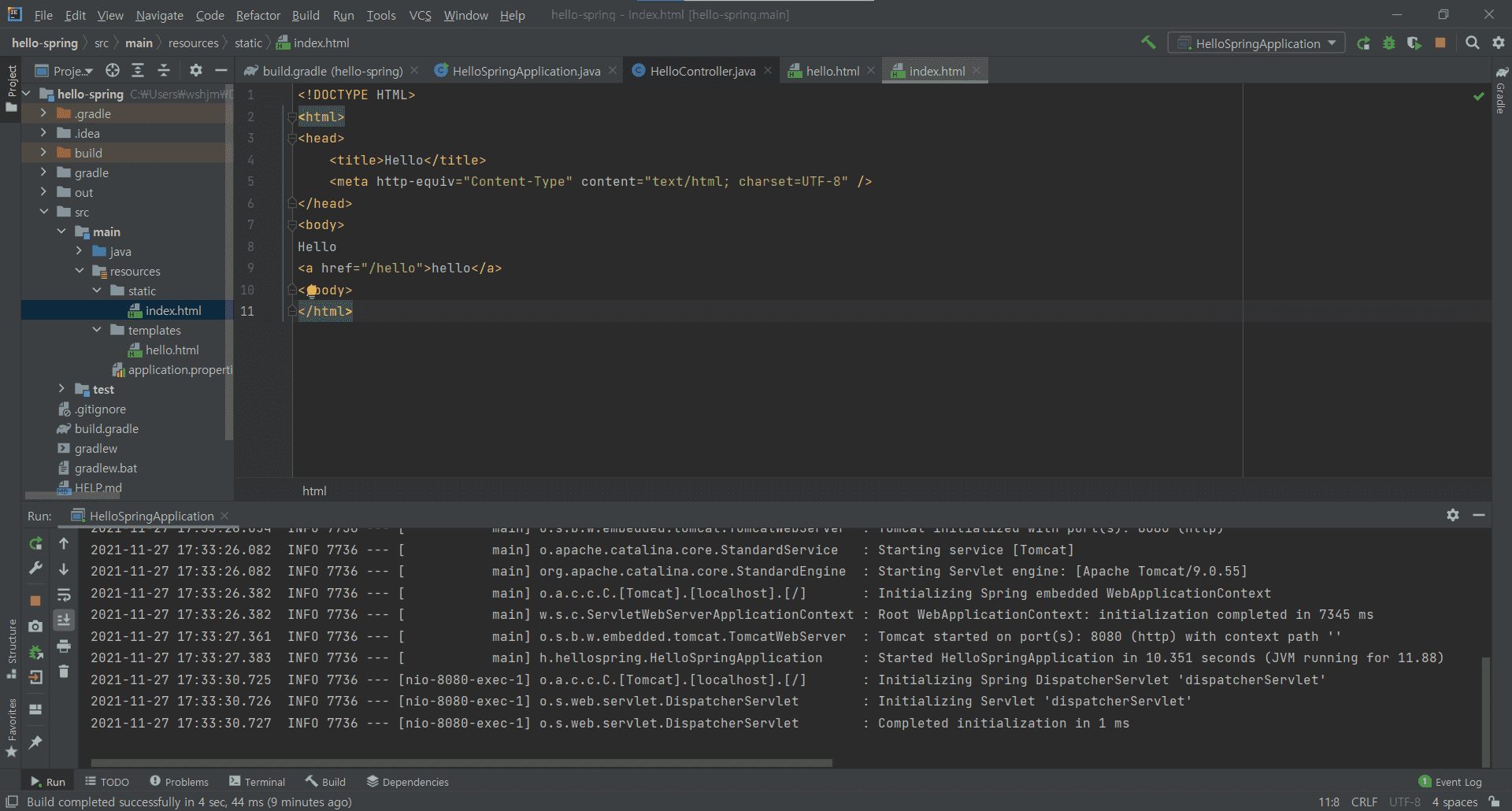The image size is (1512, 811).
Task: Open the Terminal tool window
Action: coord(257,782)
